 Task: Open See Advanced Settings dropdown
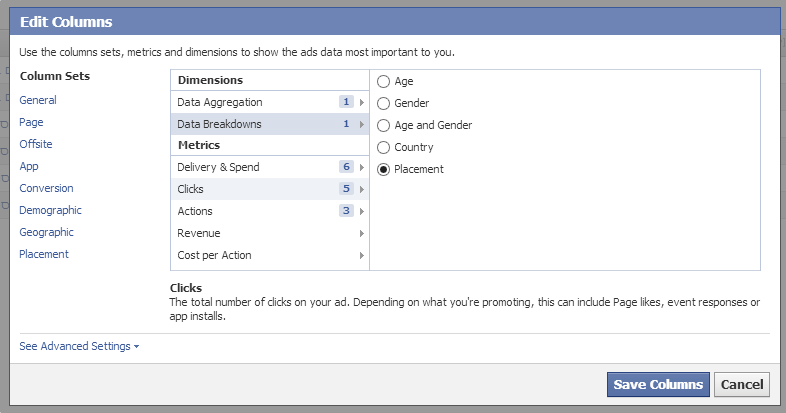coord(79,346)
